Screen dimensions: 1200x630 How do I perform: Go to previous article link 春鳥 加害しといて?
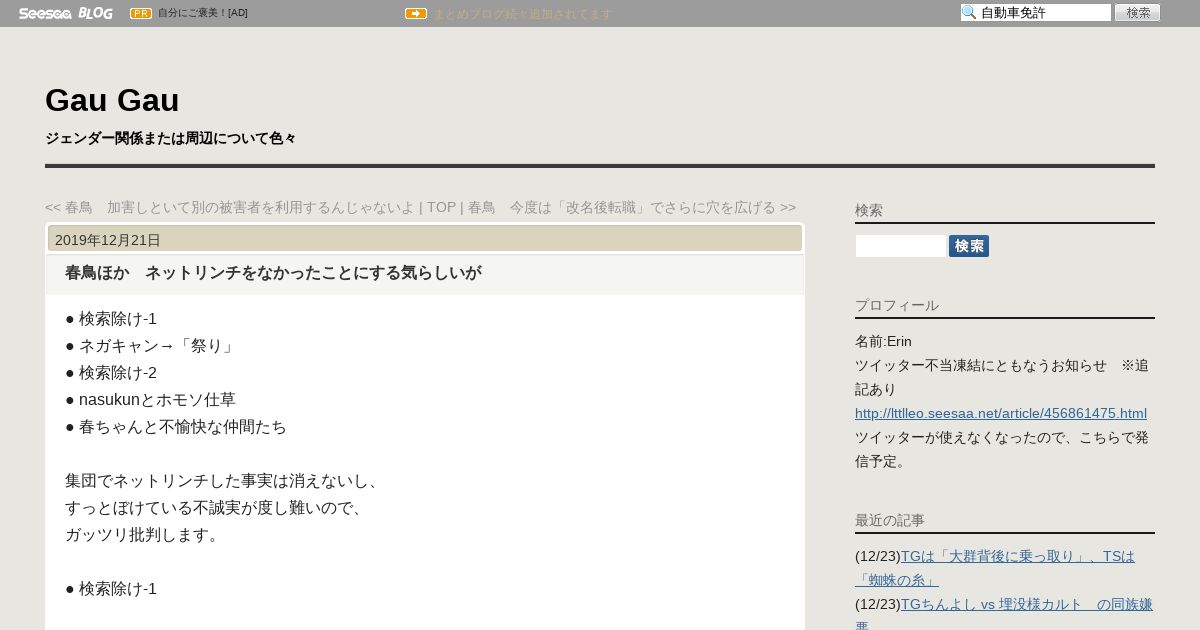(x=230, y=207)
